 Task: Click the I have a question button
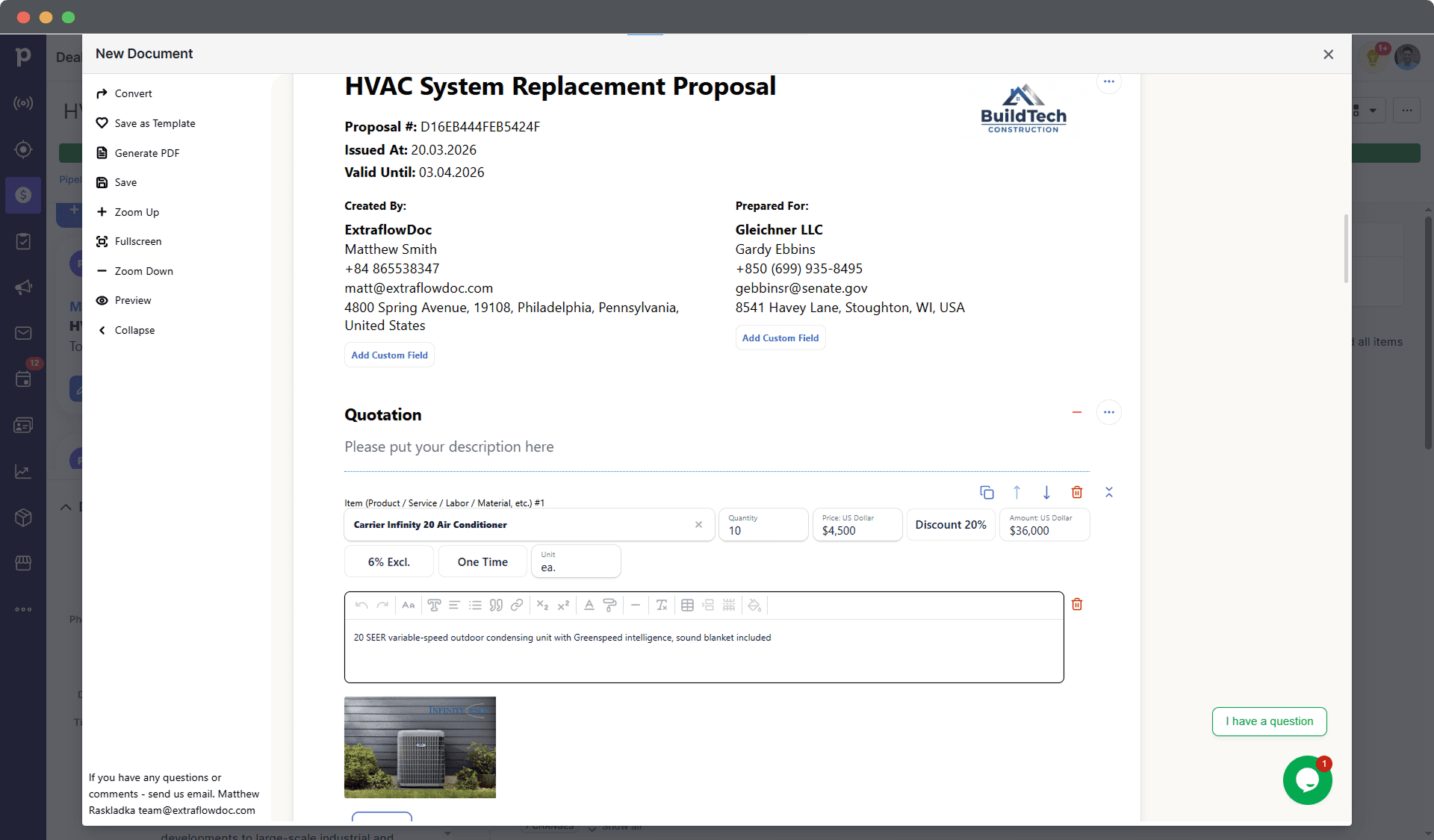pyautogui.click(x=1269, y=721)
